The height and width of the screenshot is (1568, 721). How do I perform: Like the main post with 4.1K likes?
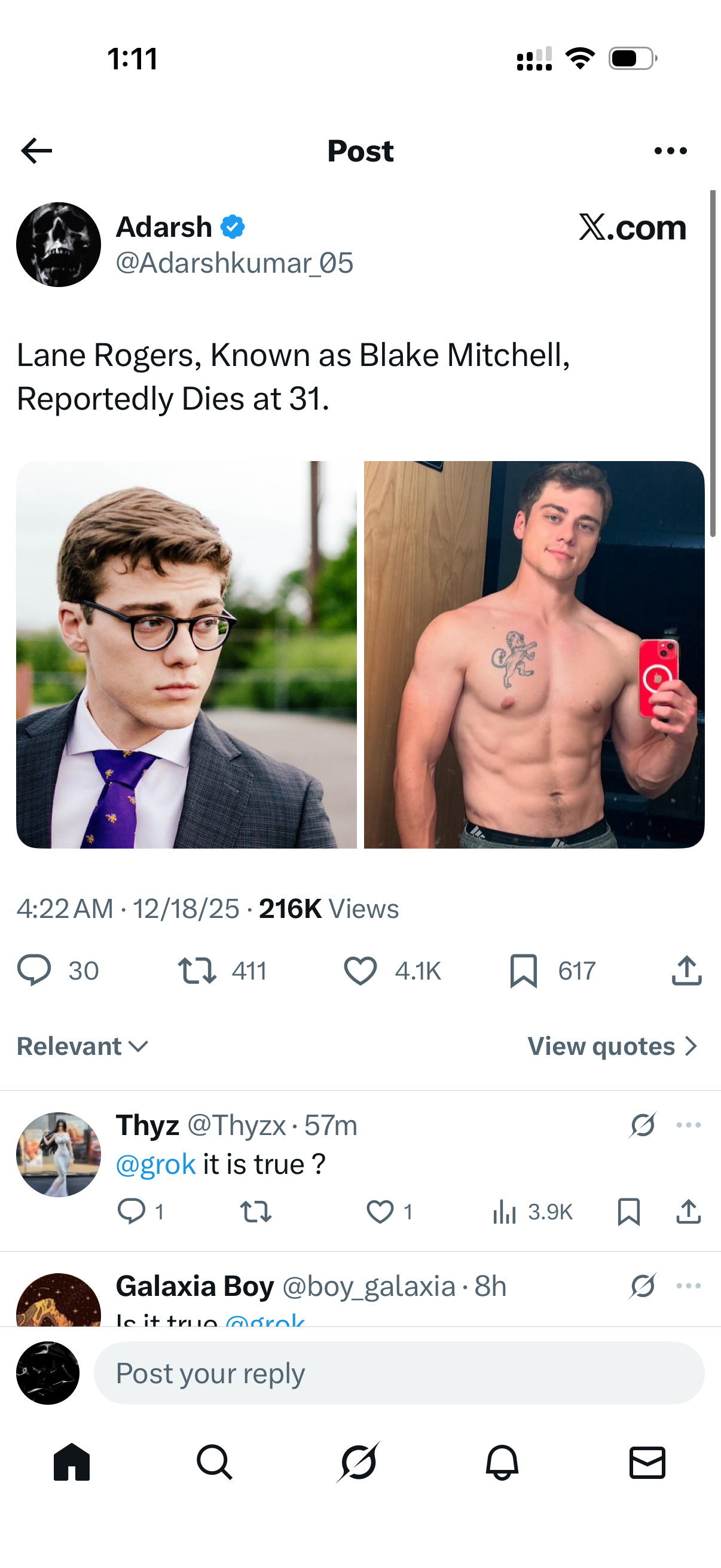pos(360,970)
